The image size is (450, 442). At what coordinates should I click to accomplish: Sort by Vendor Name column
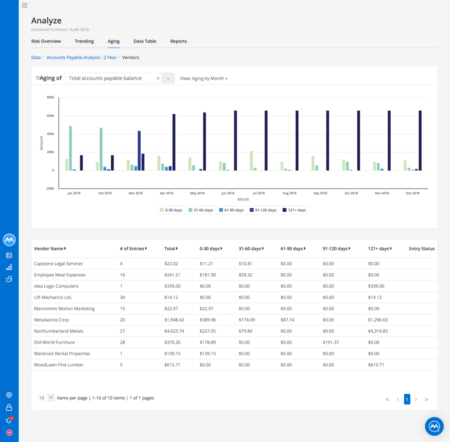pos(50,249)
